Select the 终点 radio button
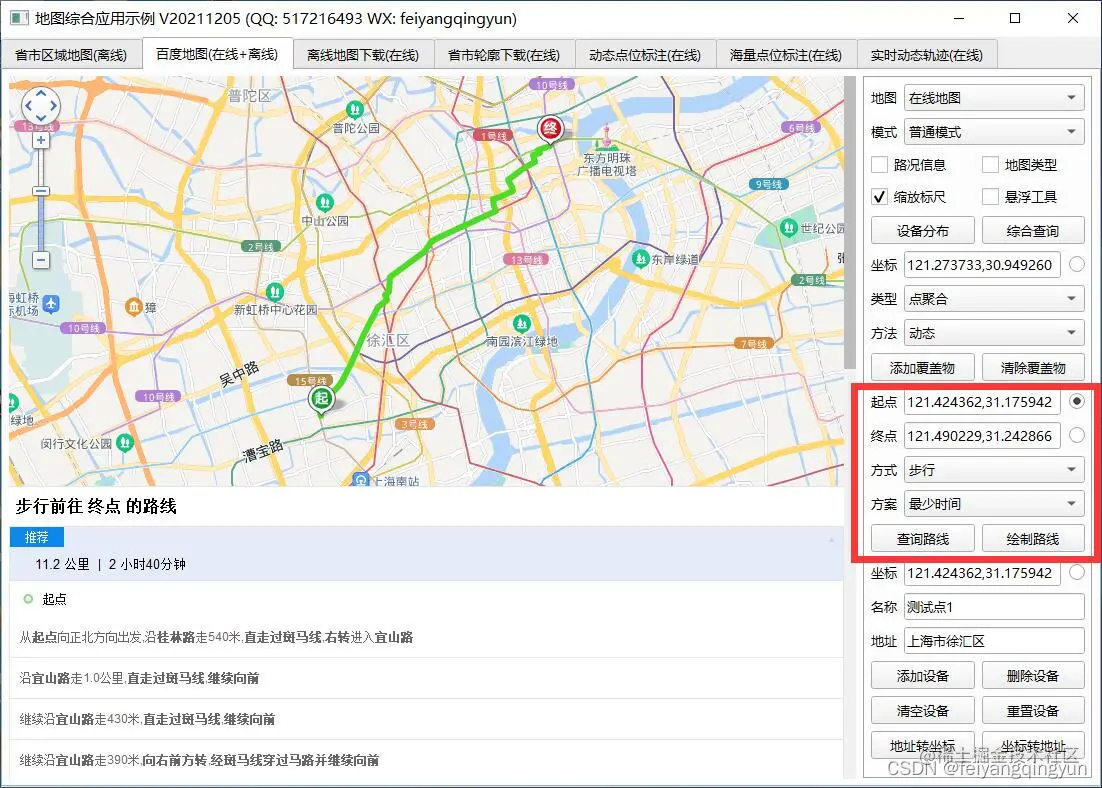 pos(1077,435)
